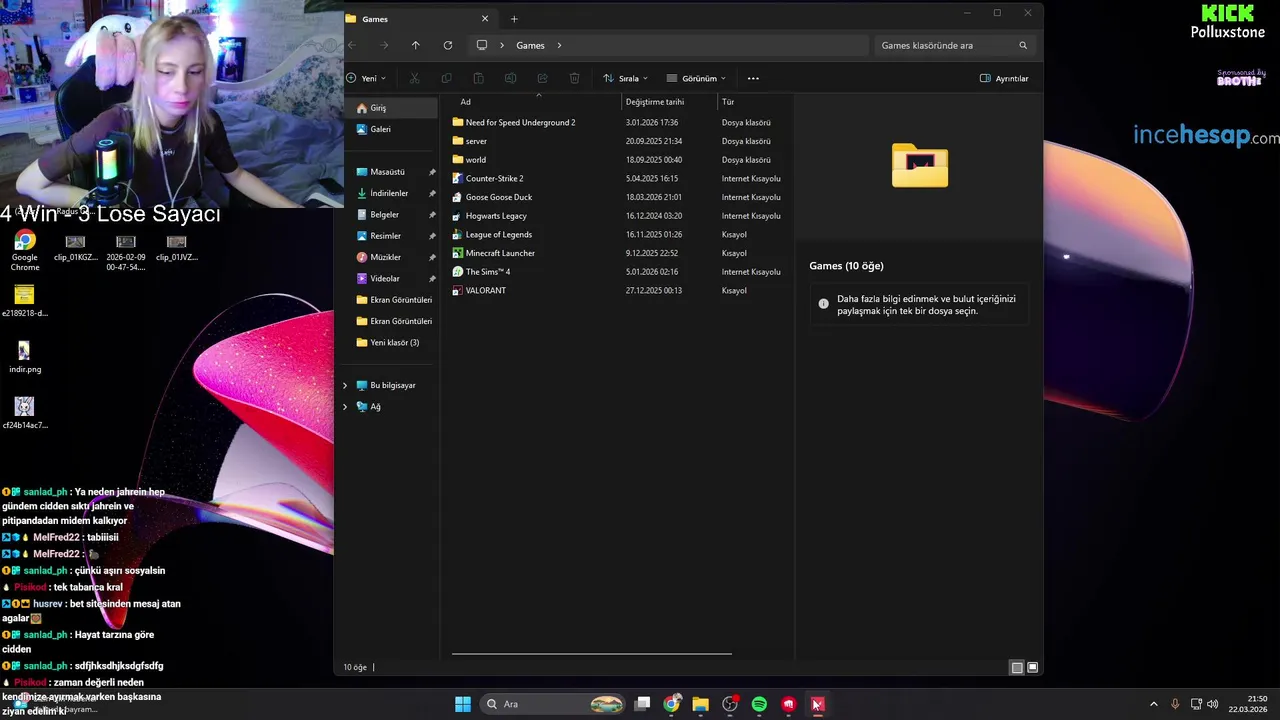Click the Copy icon in toolbar
The image size is (1280, 720).
pyautogui.click(x=447, y=78)
